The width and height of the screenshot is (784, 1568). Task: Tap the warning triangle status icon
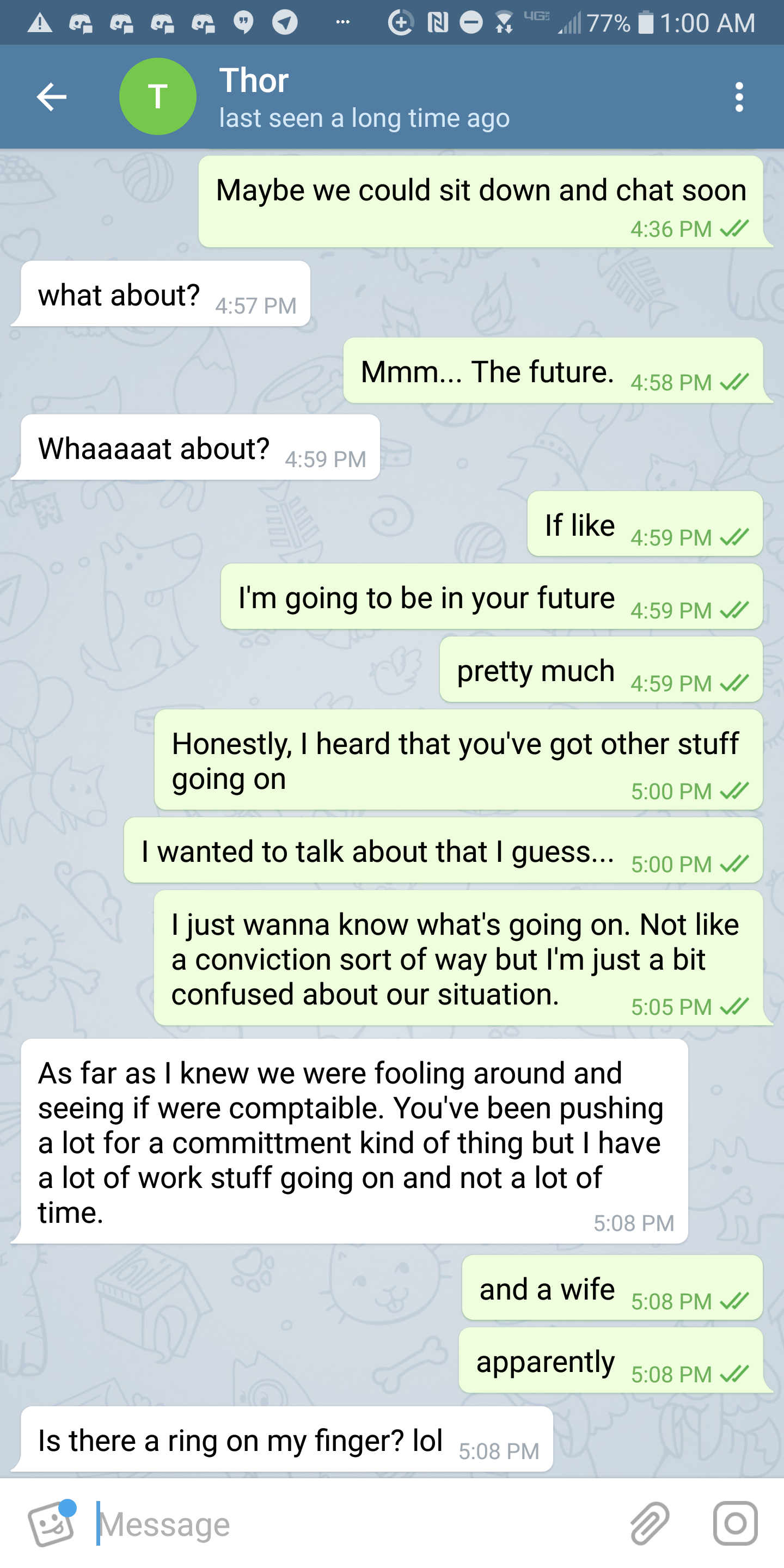click(40, 22)
